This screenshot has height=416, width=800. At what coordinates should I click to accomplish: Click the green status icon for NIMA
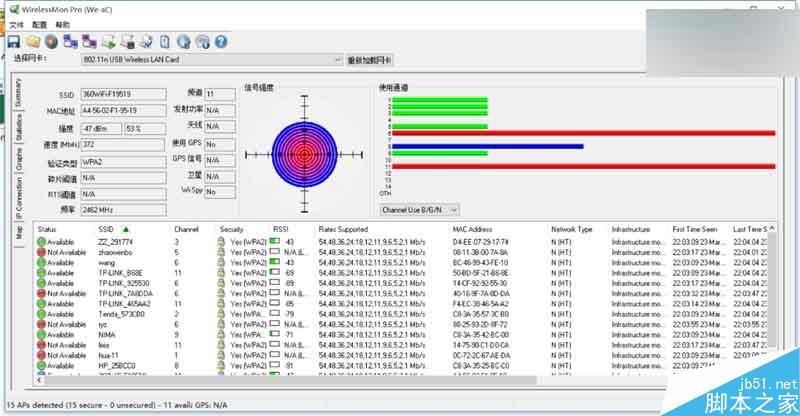click(41, 335)
